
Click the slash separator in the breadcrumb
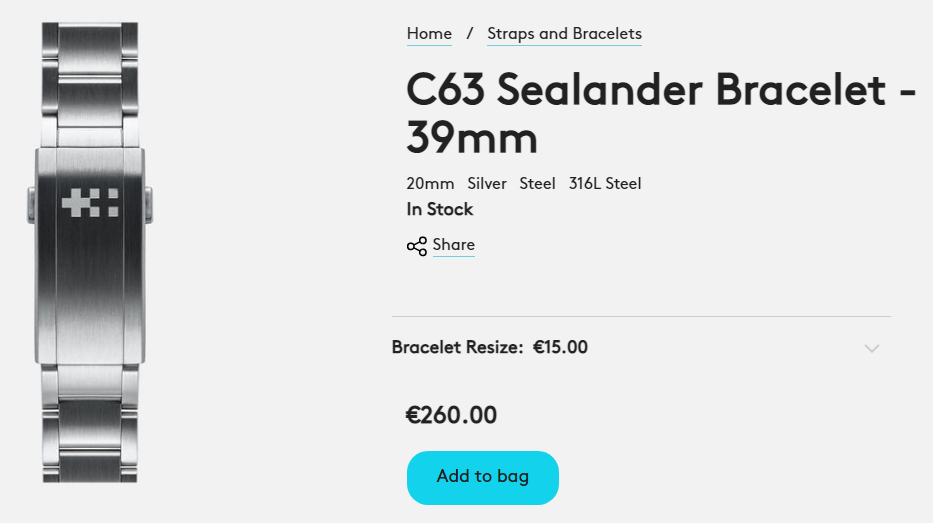click(x=469, y=34)
